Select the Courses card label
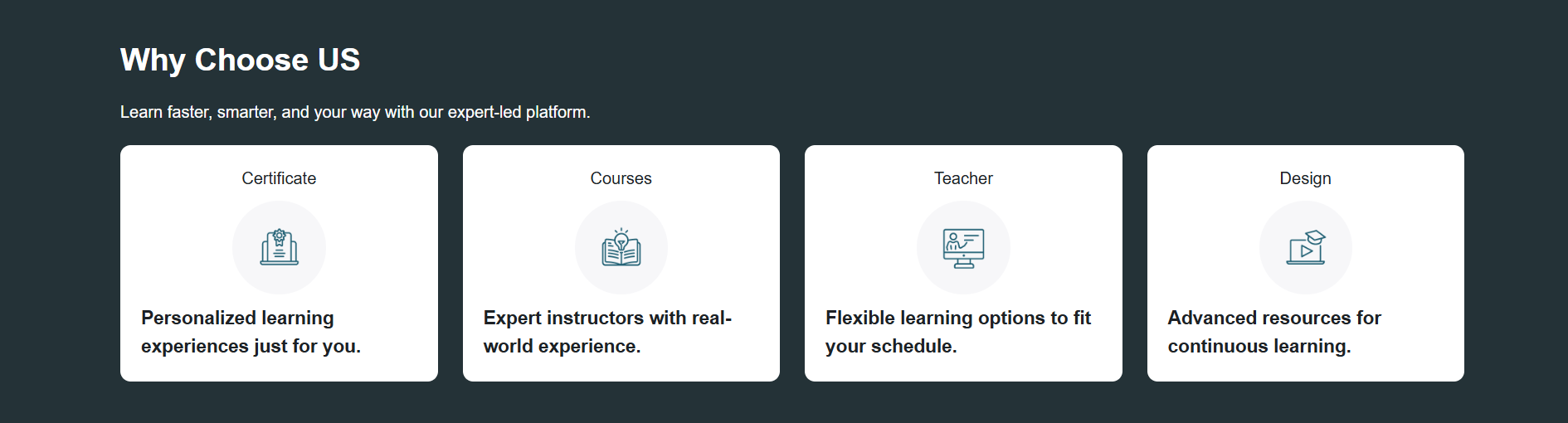This screenshot has height=423, width=1568. 621,178
